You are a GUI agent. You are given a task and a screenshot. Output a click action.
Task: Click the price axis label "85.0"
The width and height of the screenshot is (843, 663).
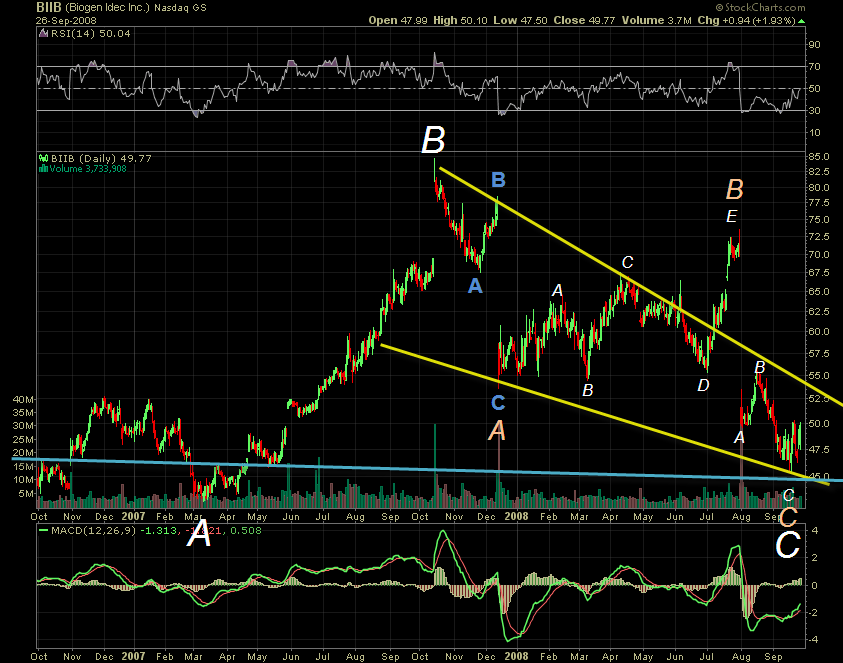(x=819, y=157)
